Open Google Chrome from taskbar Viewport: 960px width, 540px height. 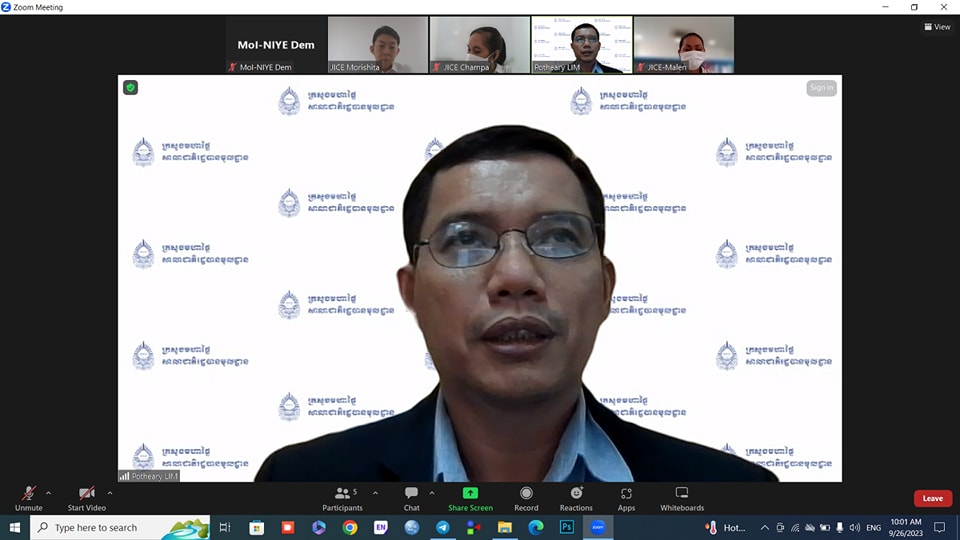pos(350,527)
